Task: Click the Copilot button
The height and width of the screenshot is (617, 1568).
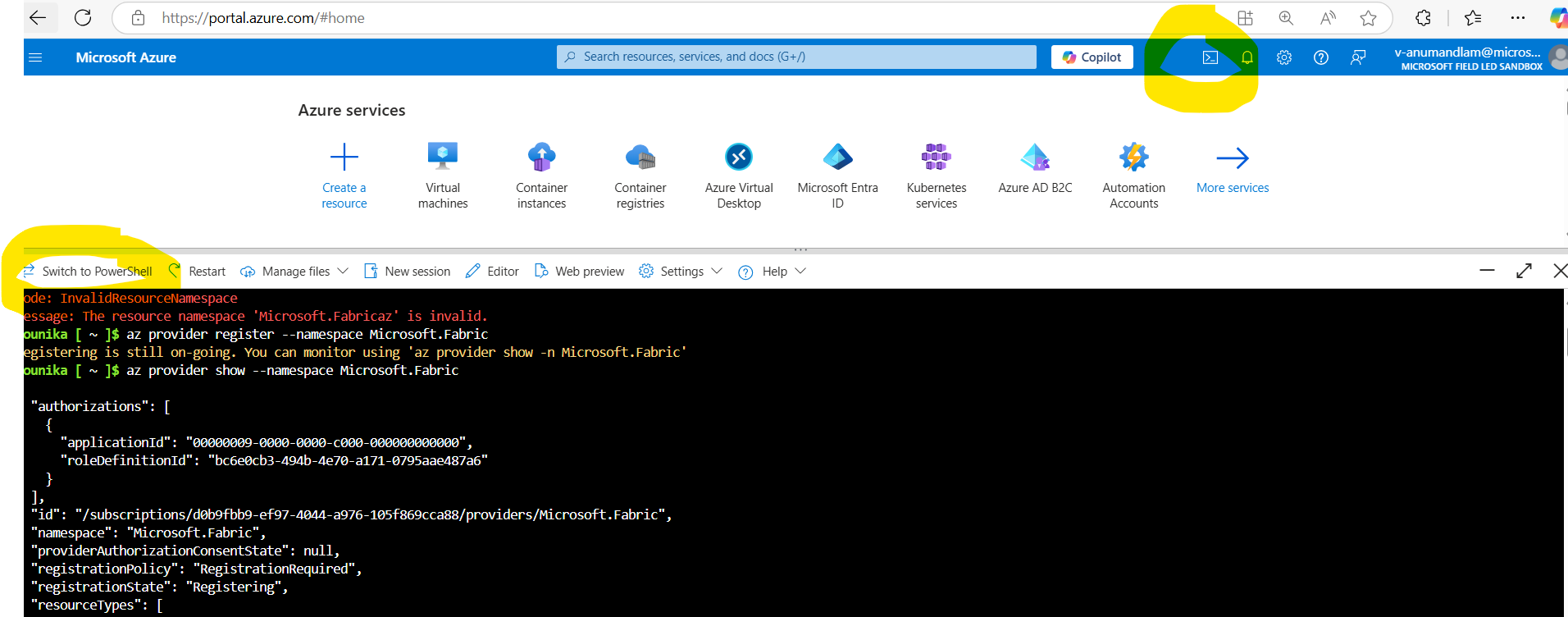Action: tap(1092, 57)
